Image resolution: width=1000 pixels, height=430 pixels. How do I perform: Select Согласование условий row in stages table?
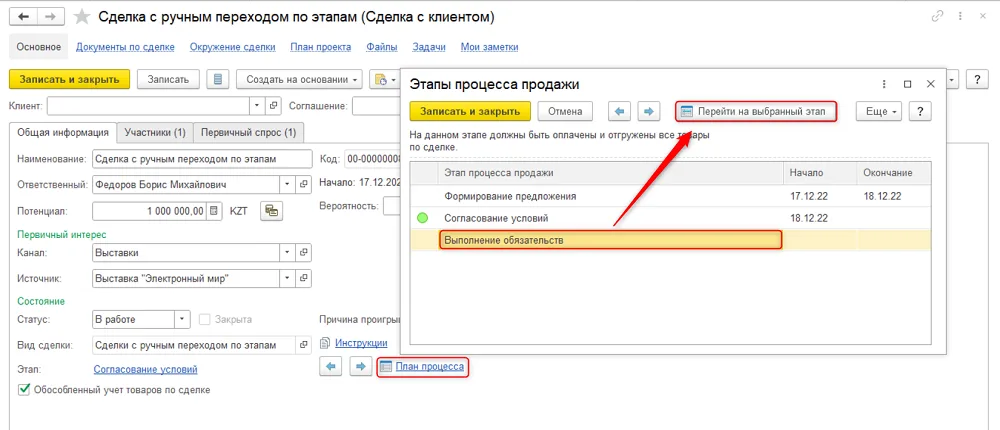(670, 218)
